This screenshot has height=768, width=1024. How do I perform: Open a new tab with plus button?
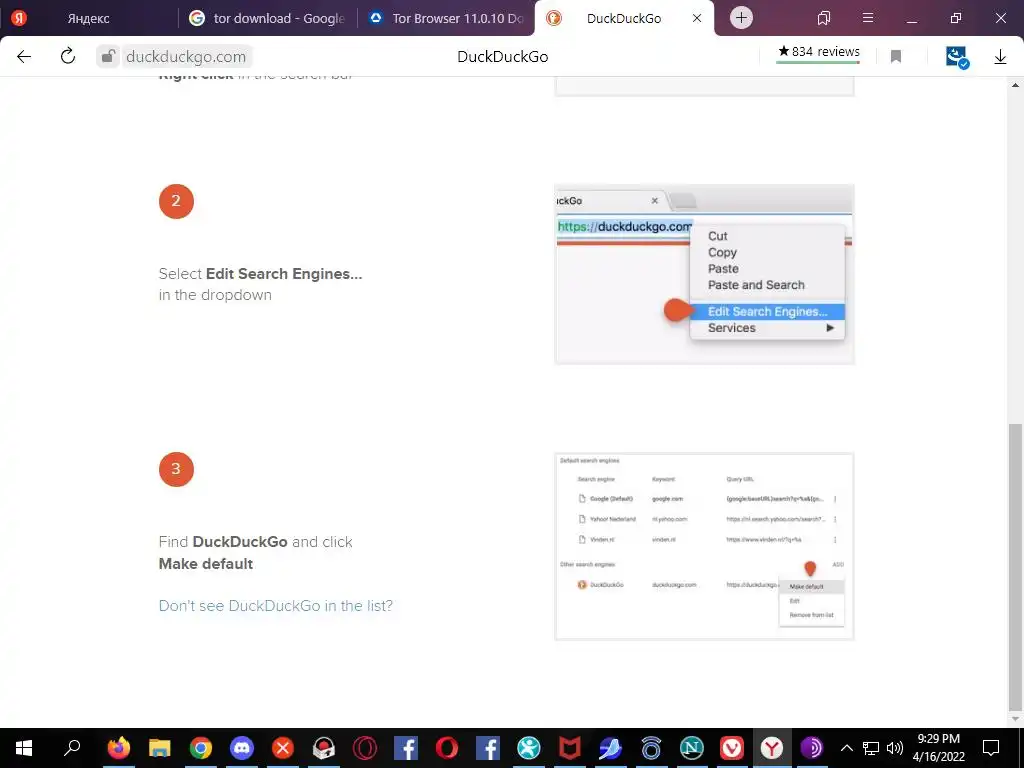coord(741,18)
